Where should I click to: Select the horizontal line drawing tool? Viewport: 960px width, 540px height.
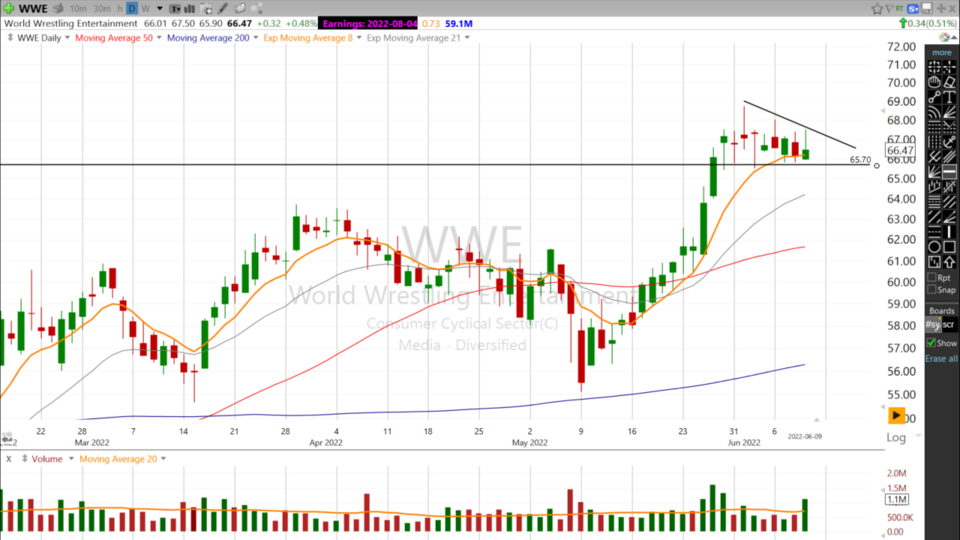coord(950,171)
